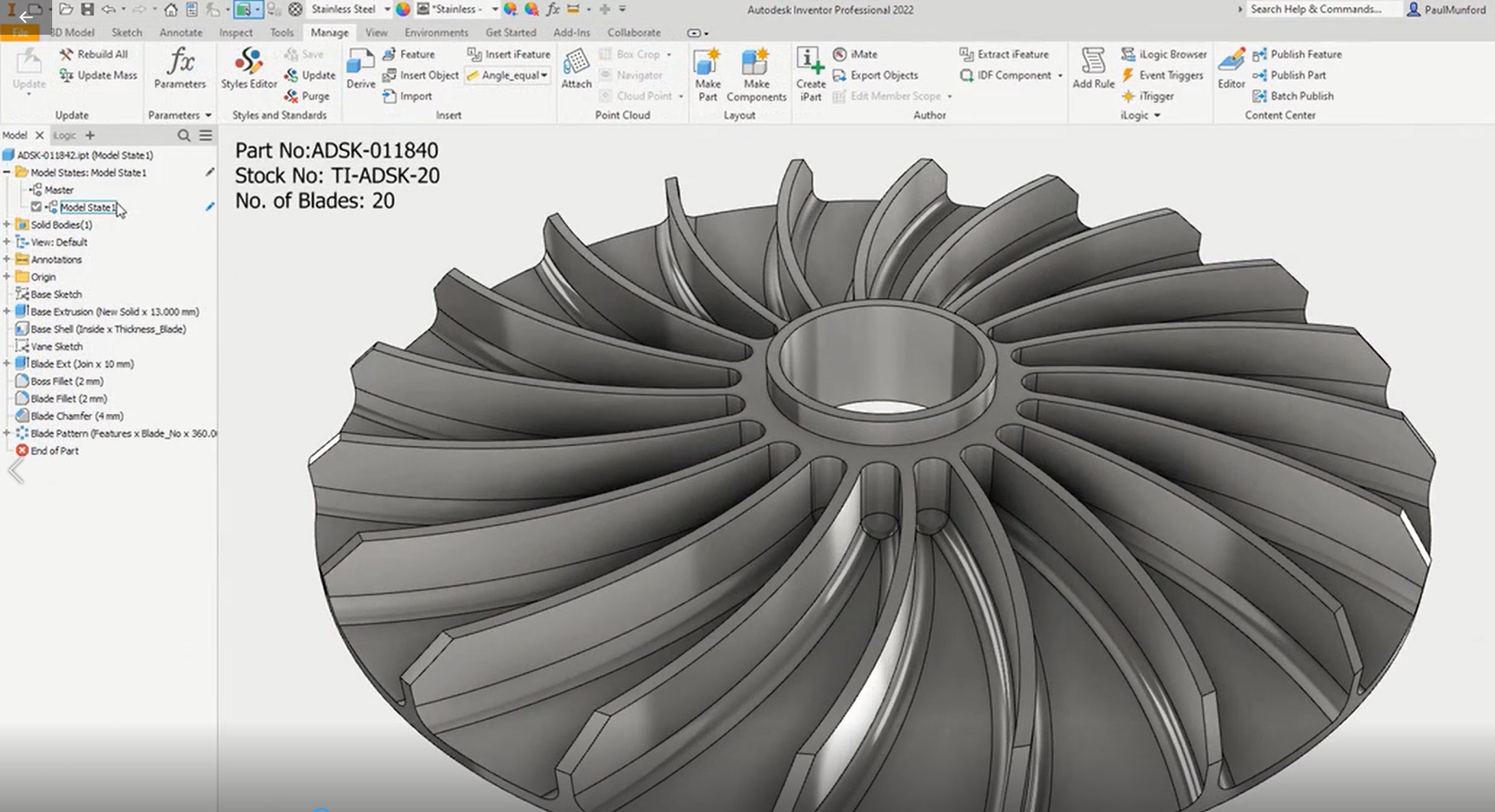Click Insert iFeature
Image resolution: width=1495 pixels, height=812 pixels.
(509, 54)
